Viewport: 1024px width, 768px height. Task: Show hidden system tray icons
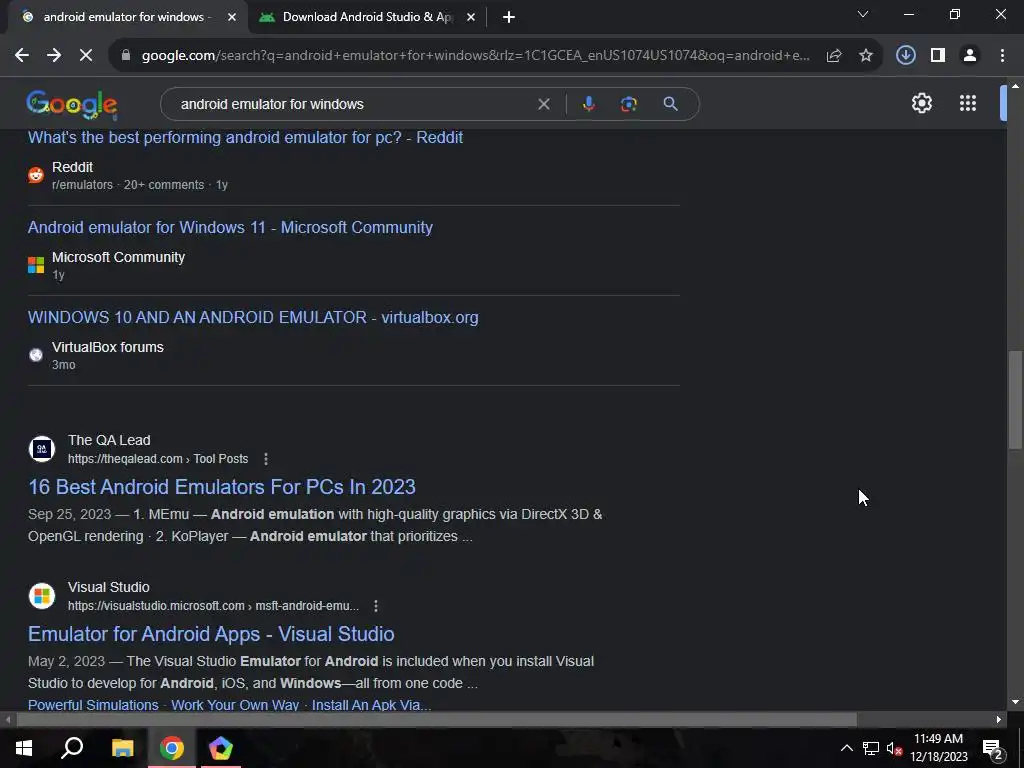tap(846, 748)
